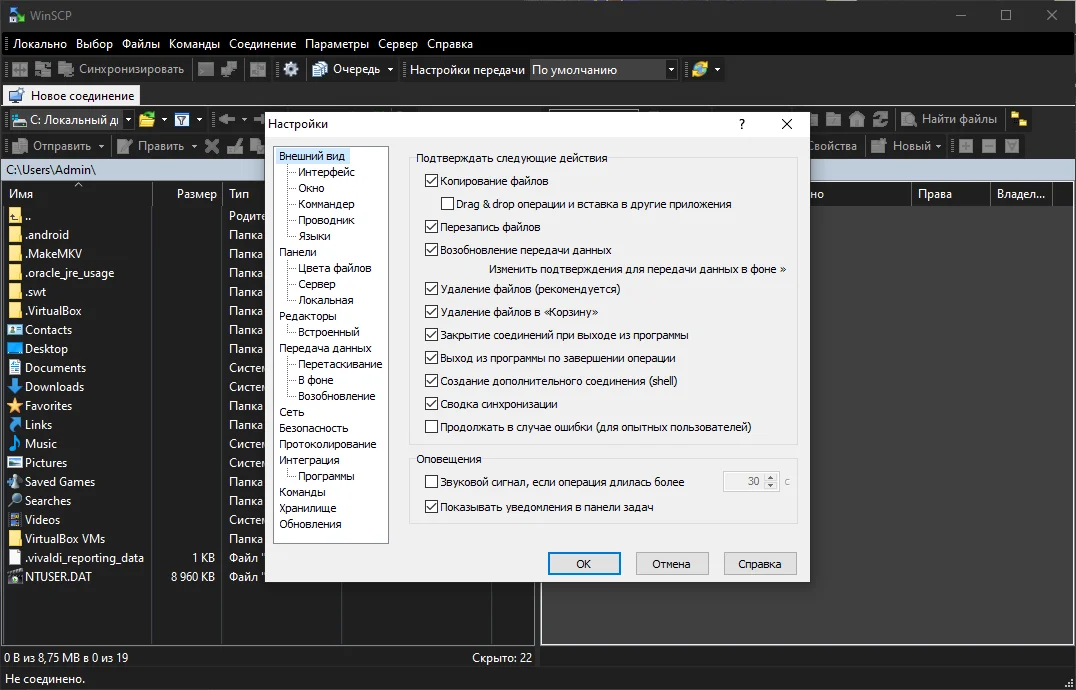Select 'Обновления' in settings tree
The width and height of the screenshot is (1076, 690).
[310, 524]
